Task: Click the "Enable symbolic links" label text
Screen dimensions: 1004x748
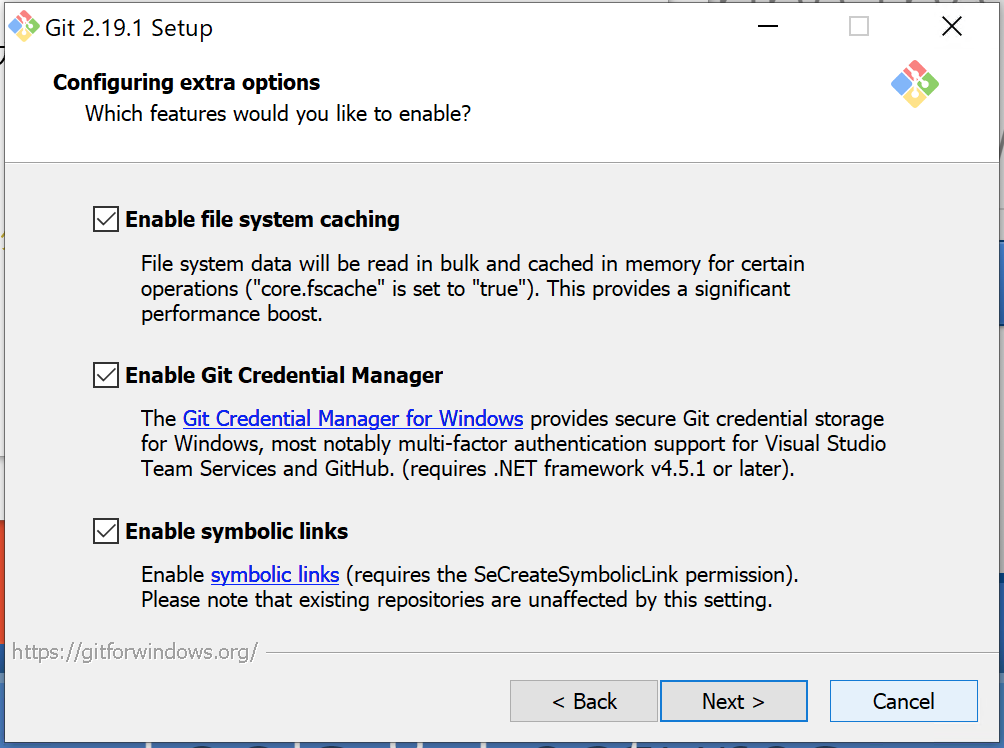Action: [x=236, y=531]
